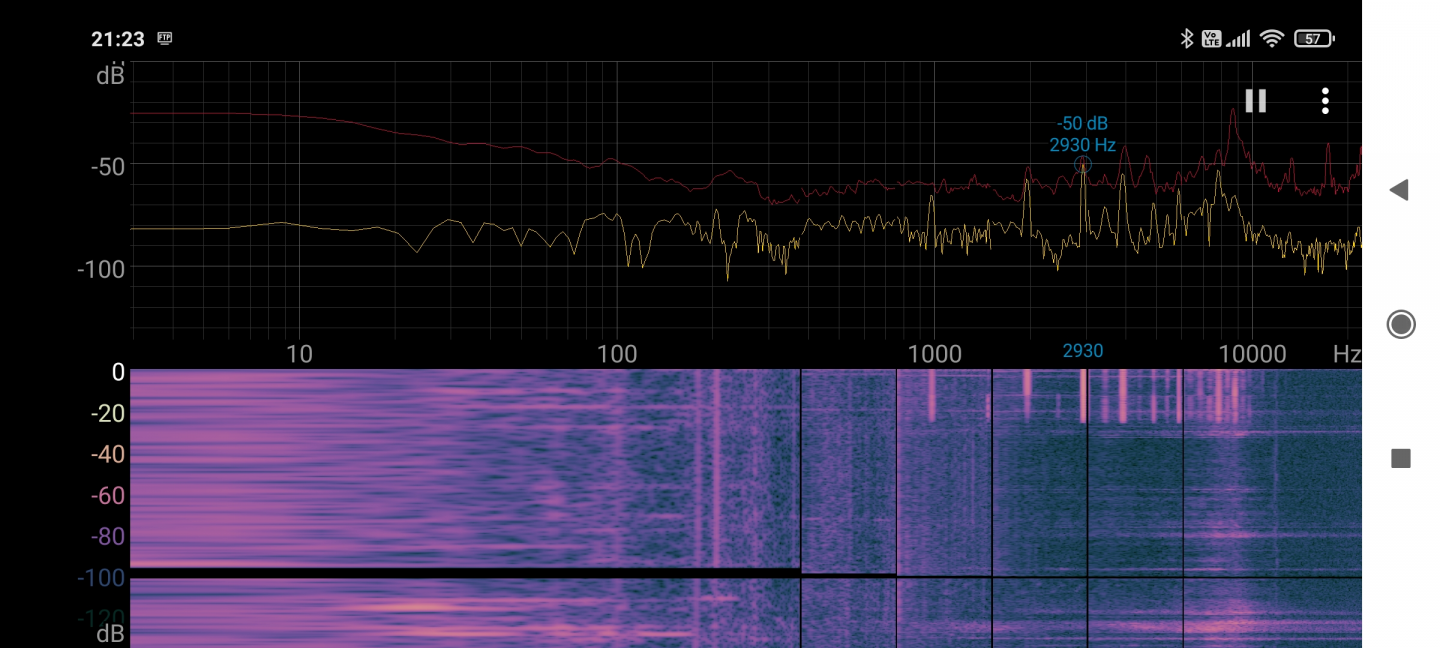Pause the live spectrum capture
The width and height of the screenshot is (1440, 648).
(x=1255, y=101)
